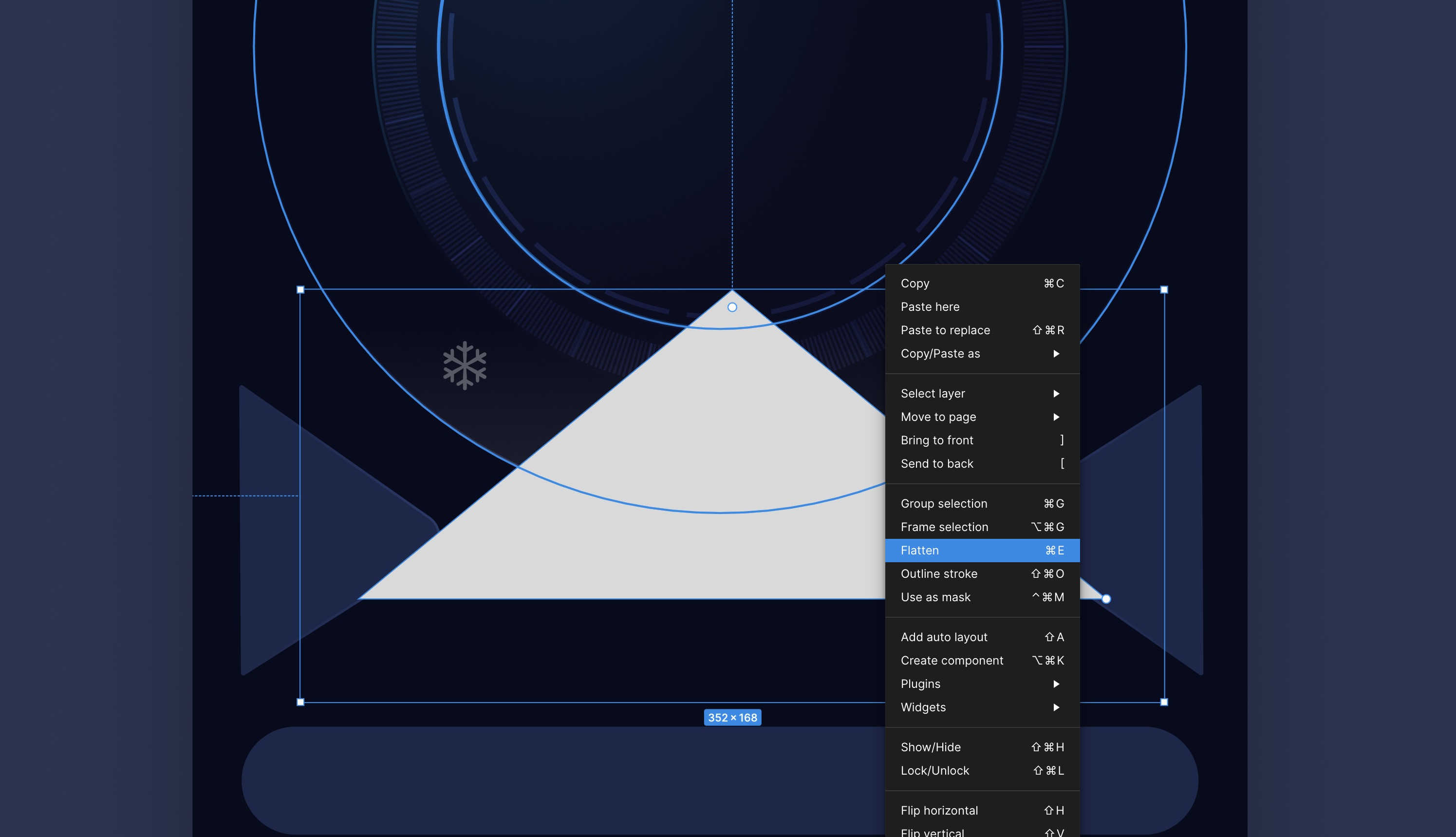
Task: Click Add auto layout
Action: (x=944, y=637)
